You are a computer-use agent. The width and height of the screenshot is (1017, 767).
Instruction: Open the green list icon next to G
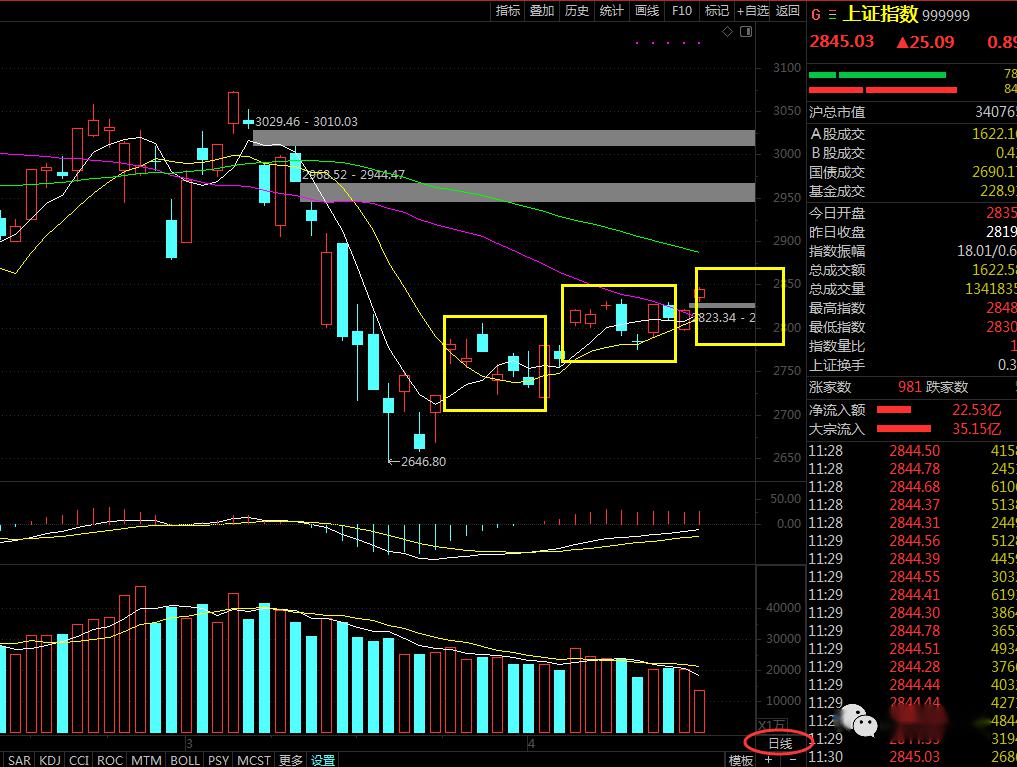point(832,15)
